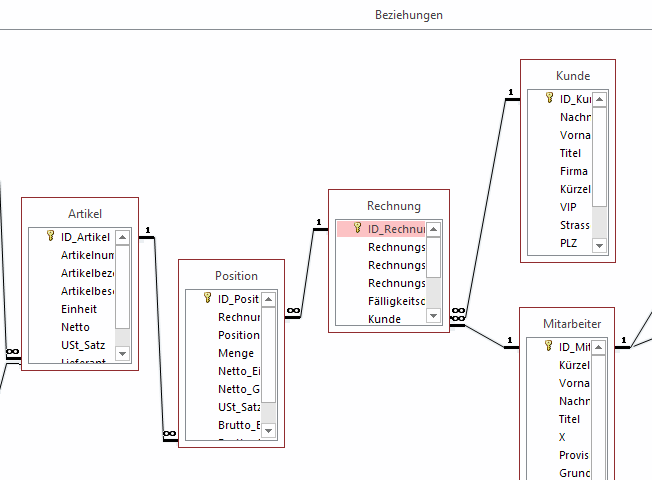
Task: Select the Firma field in Kunde table
Action: [573, 171]
